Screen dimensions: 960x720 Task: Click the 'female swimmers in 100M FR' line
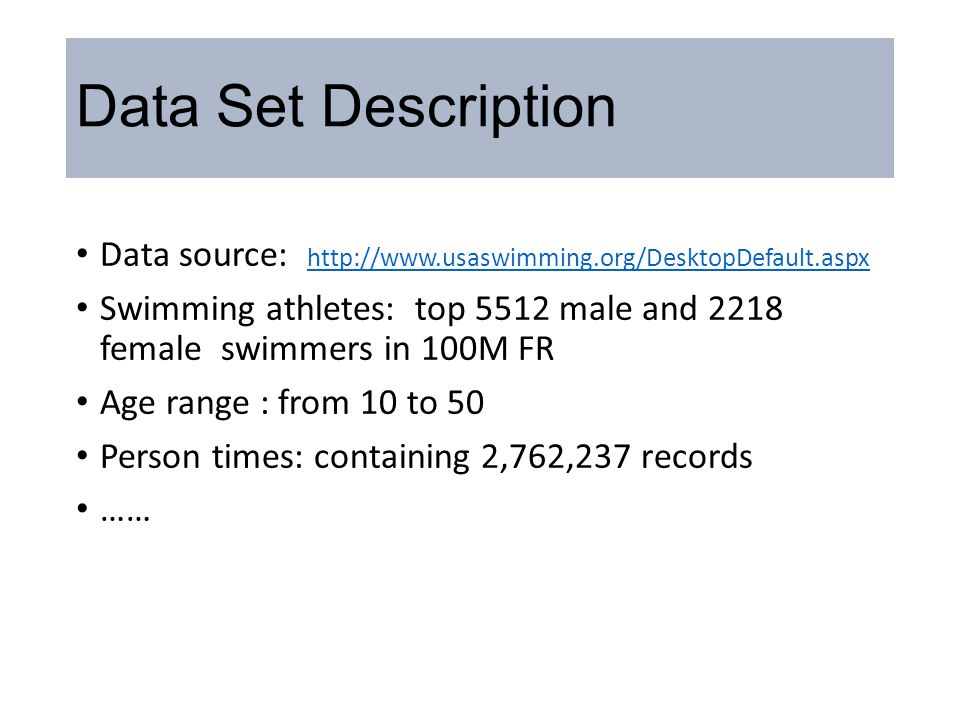(x=327, y=349)
